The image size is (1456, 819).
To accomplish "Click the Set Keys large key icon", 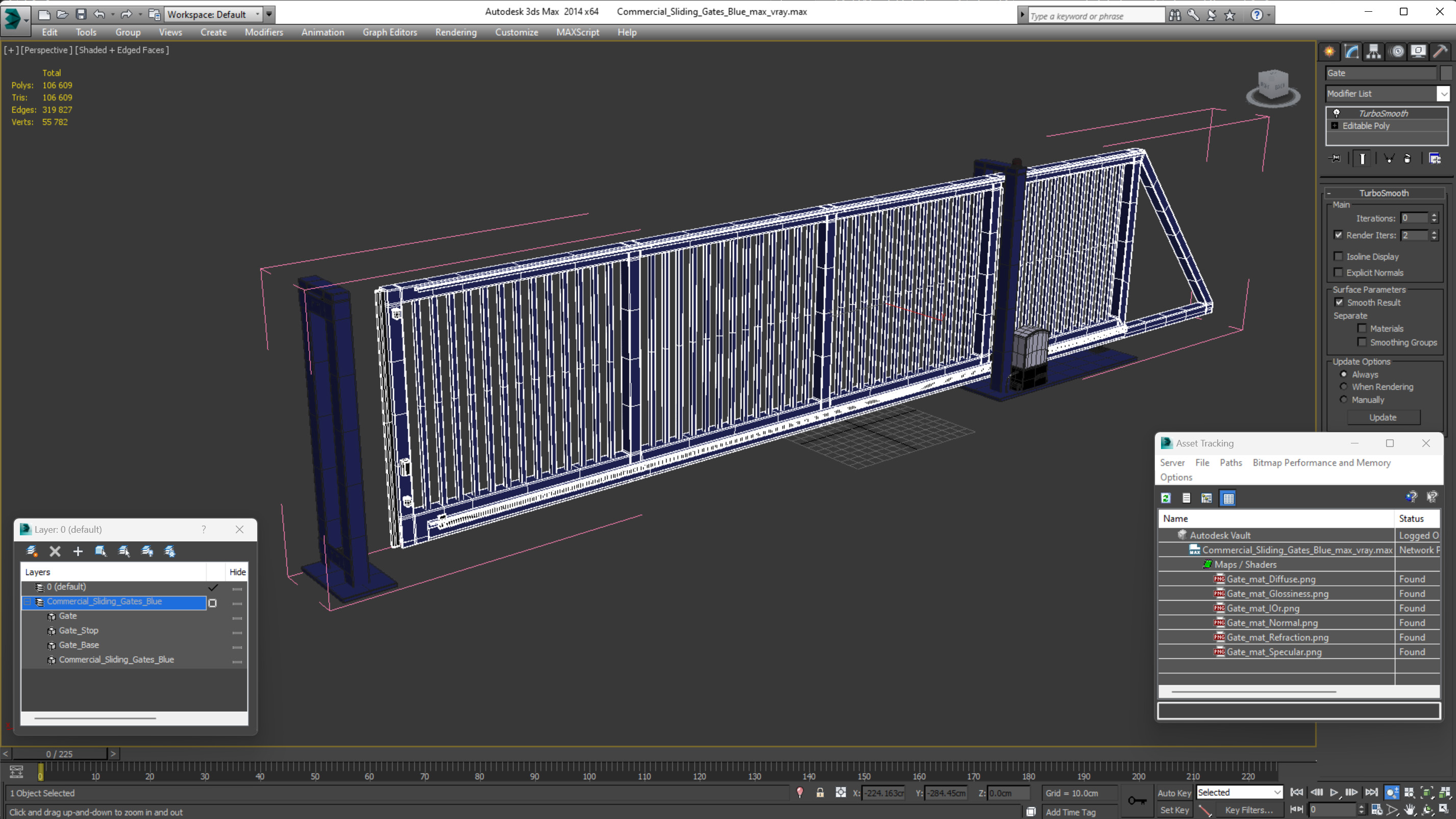I will 1137,800.
